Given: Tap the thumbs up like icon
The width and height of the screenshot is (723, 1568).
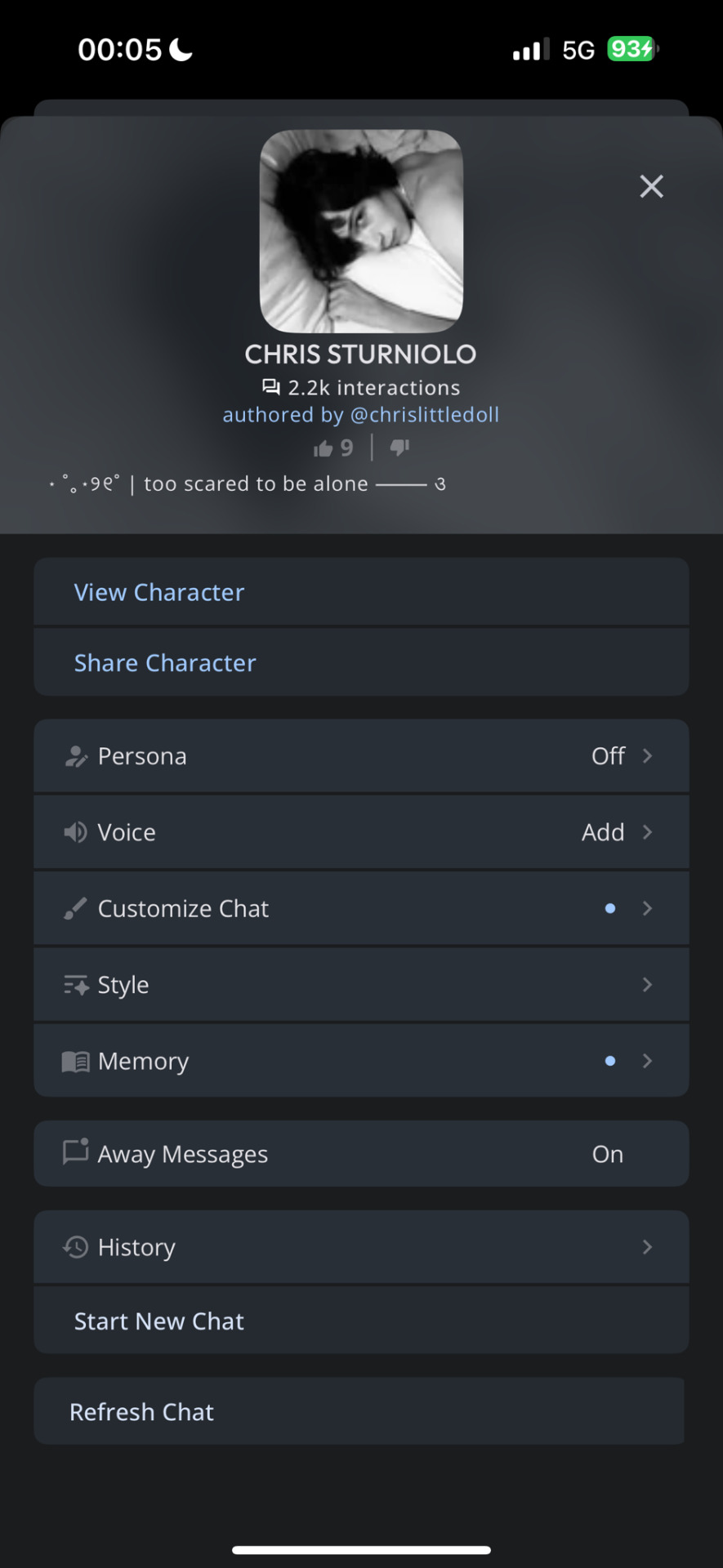Looking at the screenshot, I should 324,448.
